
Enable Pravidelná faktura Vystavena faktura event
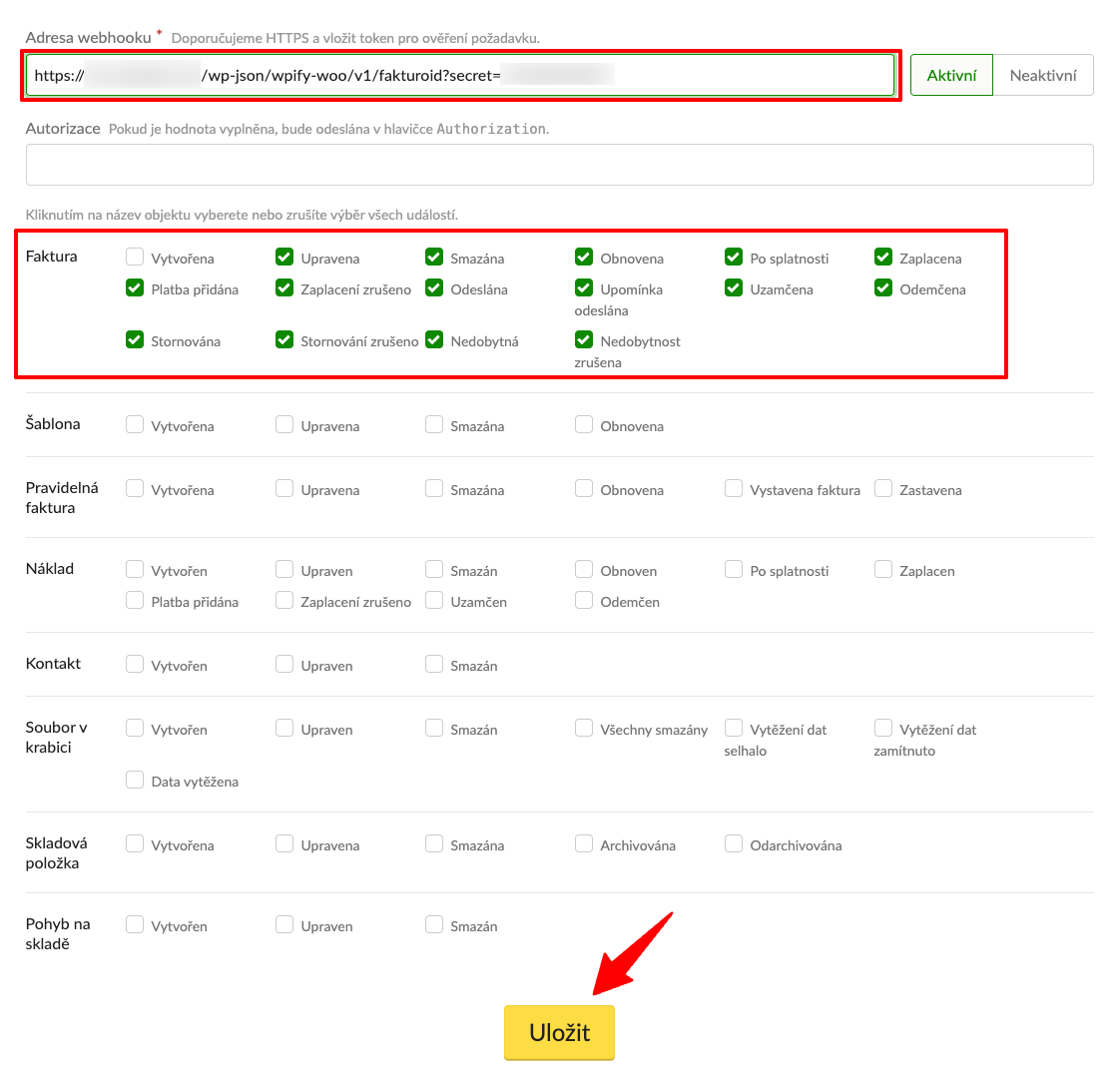[734, 489]
